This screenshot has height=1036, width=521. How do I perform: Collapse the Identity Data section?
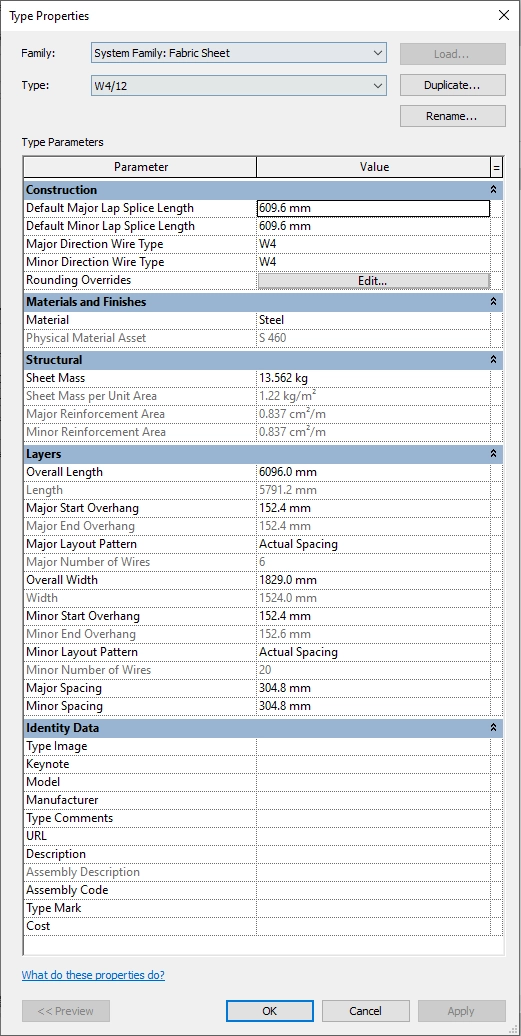point(493,727)
